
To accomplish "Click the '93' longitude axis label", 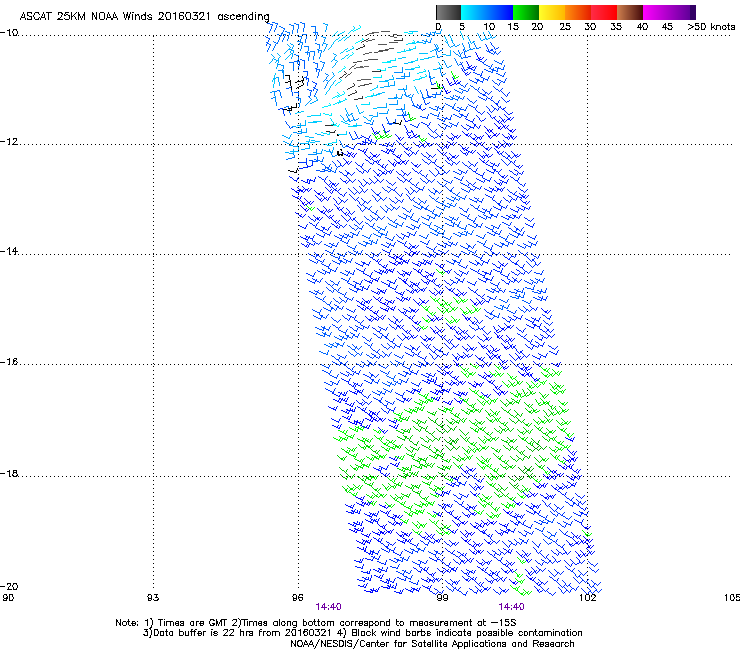I will [153, 598].
